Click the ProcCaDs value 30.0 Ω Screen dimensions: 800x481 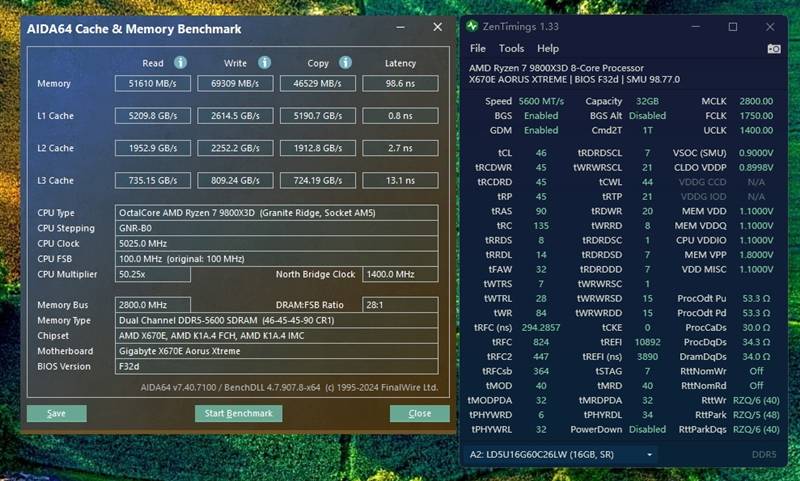pyautogui.click(x=756, y=327)
